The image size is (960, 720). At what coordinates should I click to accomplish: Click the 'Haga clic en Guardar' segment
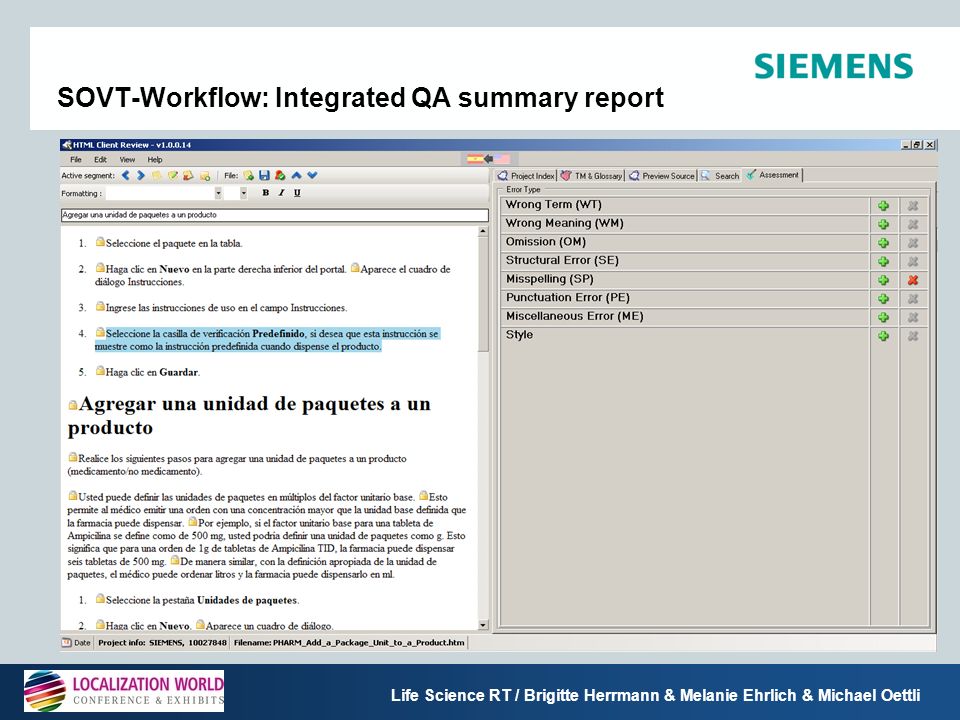(148, 372)
